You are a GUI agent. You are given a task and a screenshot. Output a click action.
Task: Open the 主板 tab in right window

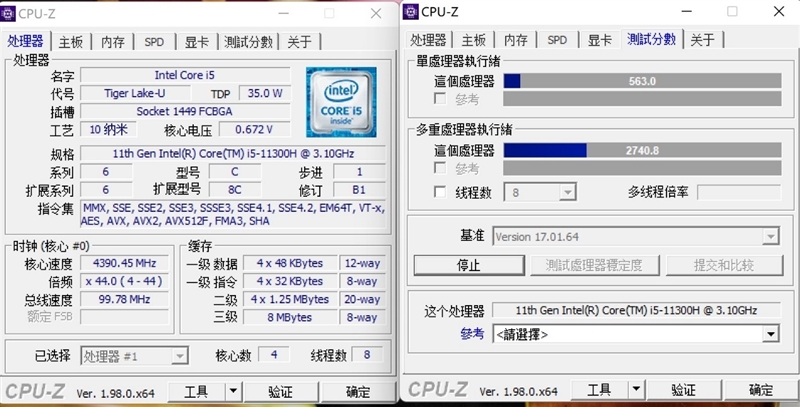473,40
